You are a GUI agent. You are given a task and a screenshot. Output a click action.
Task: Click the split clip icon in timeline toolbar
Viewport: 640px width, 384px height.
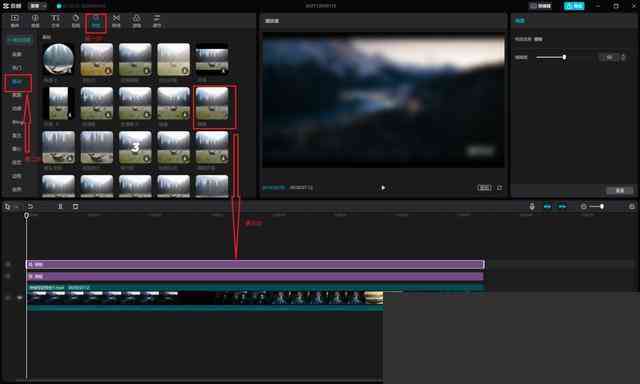[60, 206]
